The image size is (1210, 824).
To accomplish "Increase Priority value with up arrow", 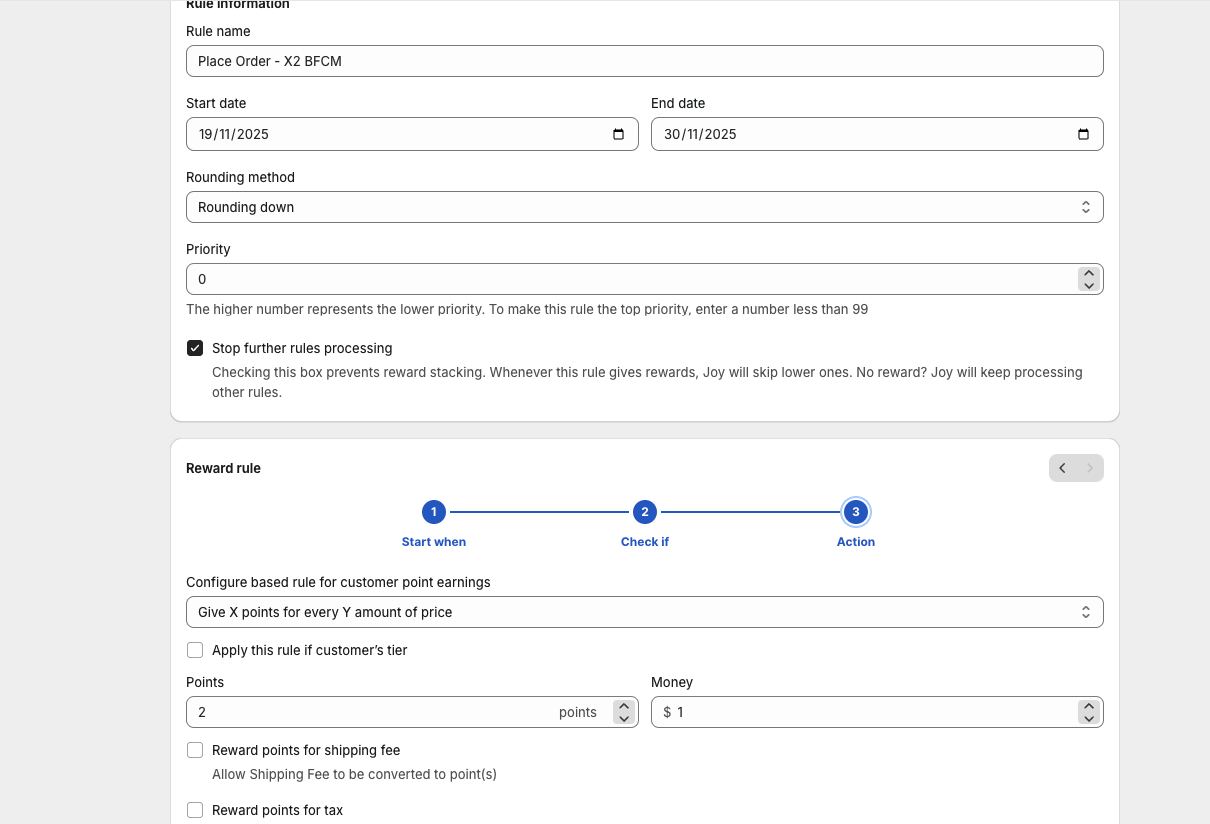I will (1089, 273).
